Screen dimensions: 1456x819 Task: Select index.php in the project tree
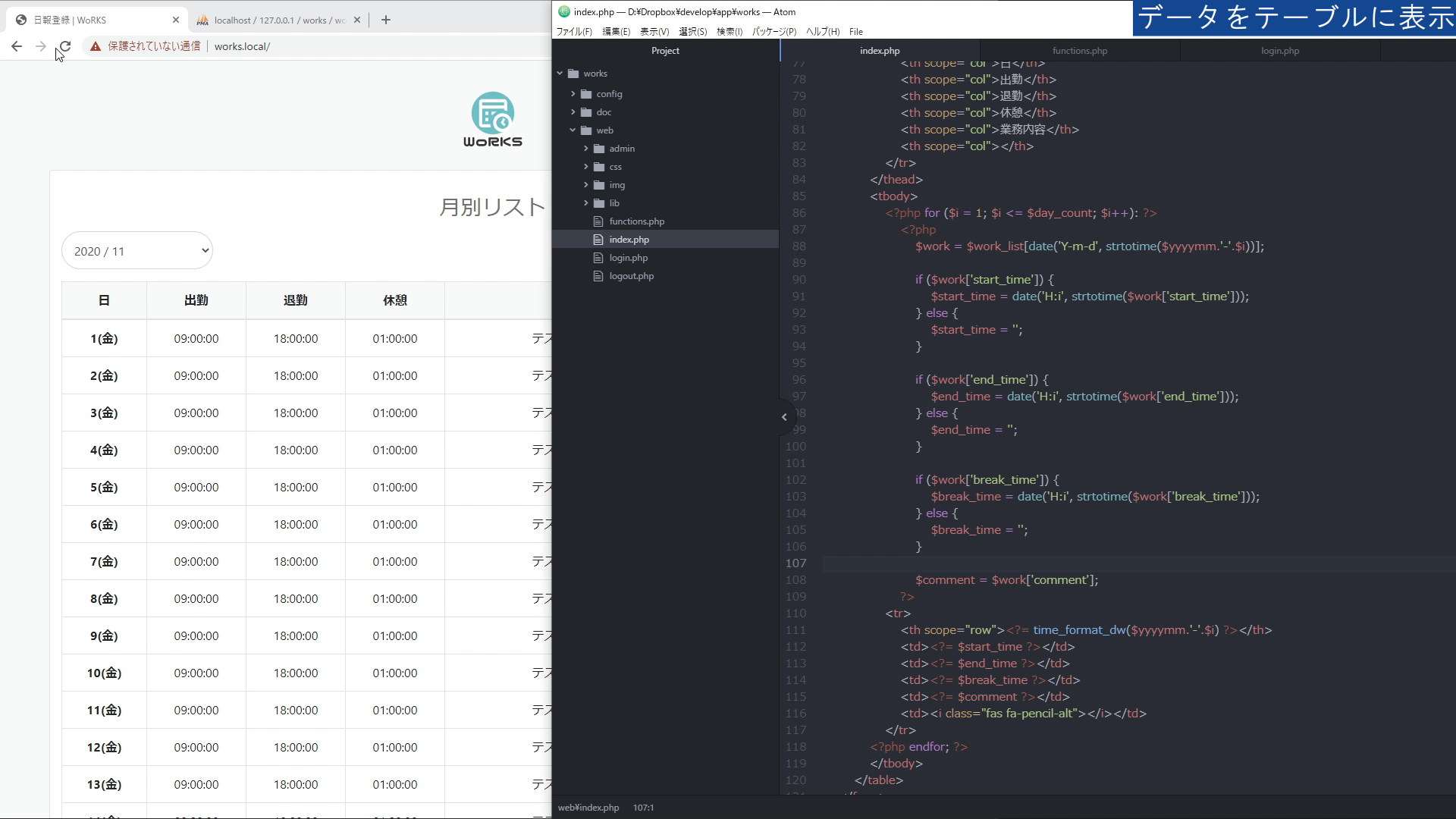665,240
